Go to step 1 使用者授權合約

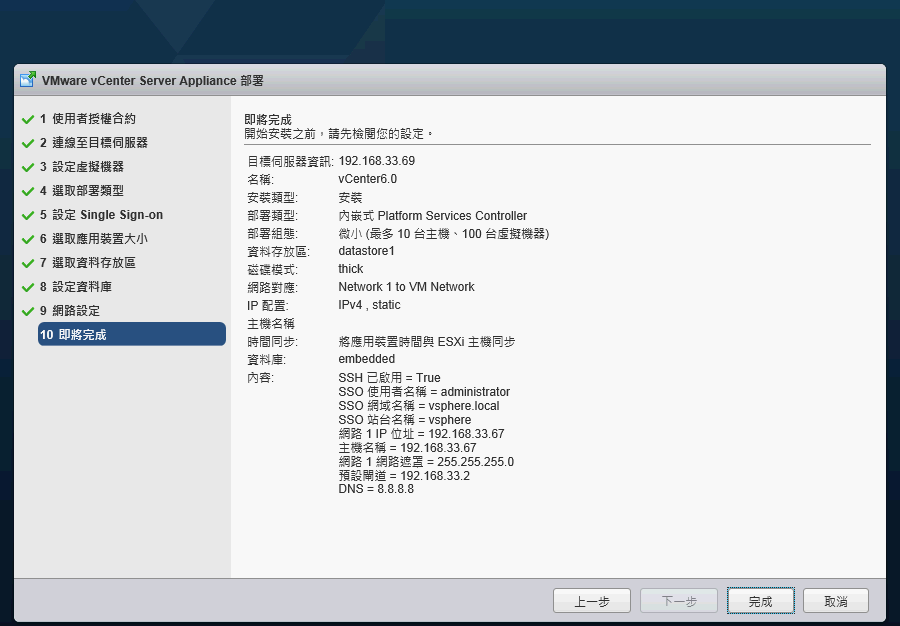coord(88,119)
